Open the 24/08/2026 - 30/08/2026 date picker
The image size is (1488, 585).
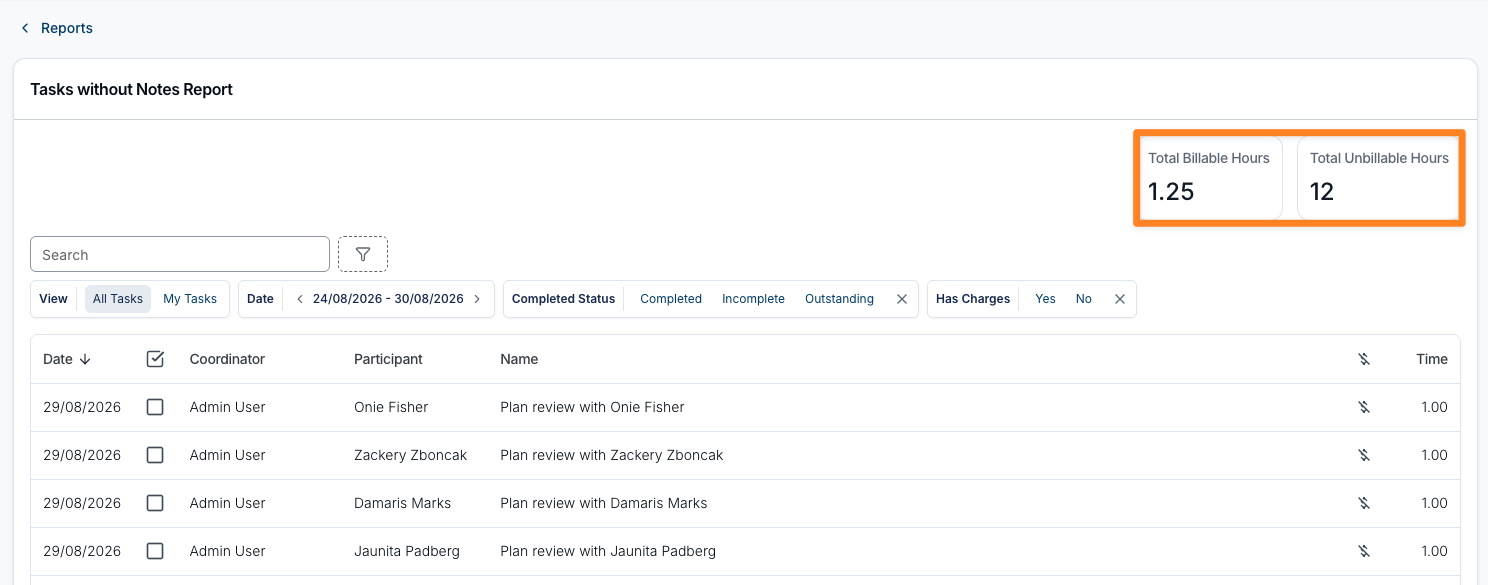pyautogui.click(x=388, y=299)
